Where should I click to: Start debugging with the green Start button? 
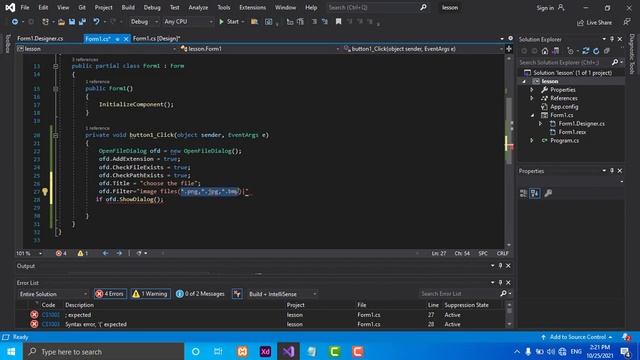(x=229, y=22)
